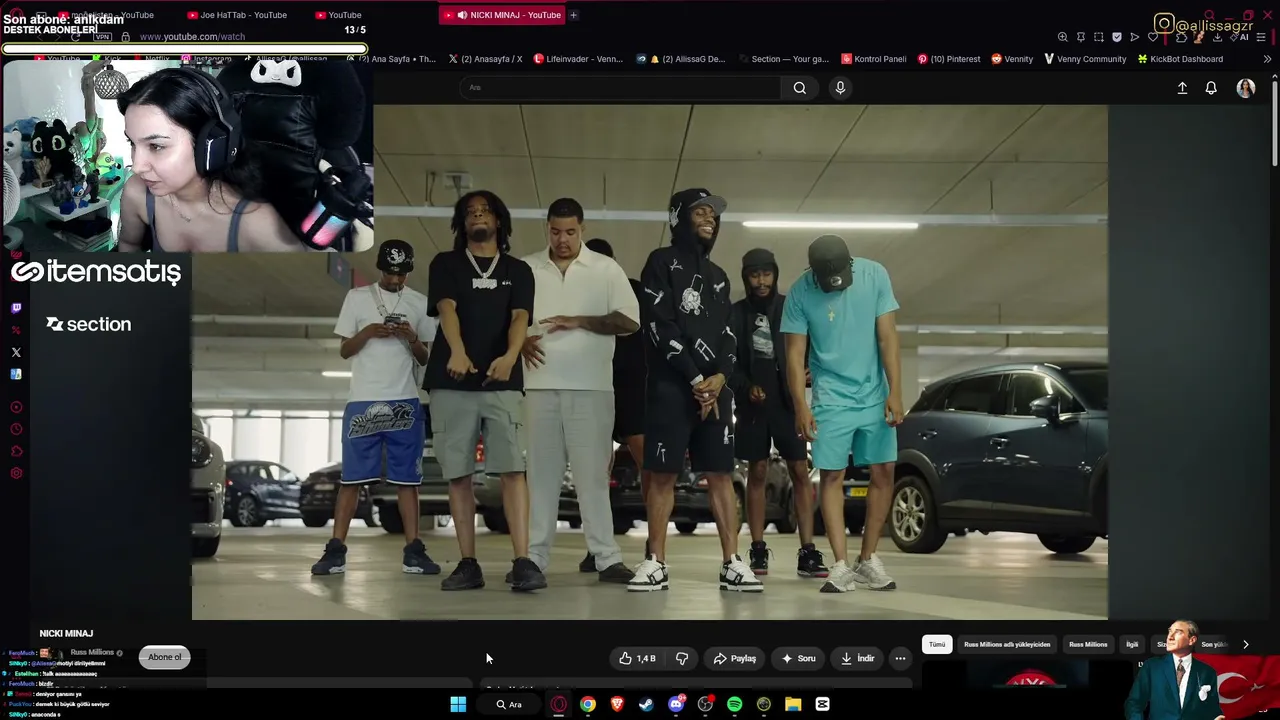1280x720 pixels.
Task: Click the browser address bar URL
Action: tap(192, 37)
